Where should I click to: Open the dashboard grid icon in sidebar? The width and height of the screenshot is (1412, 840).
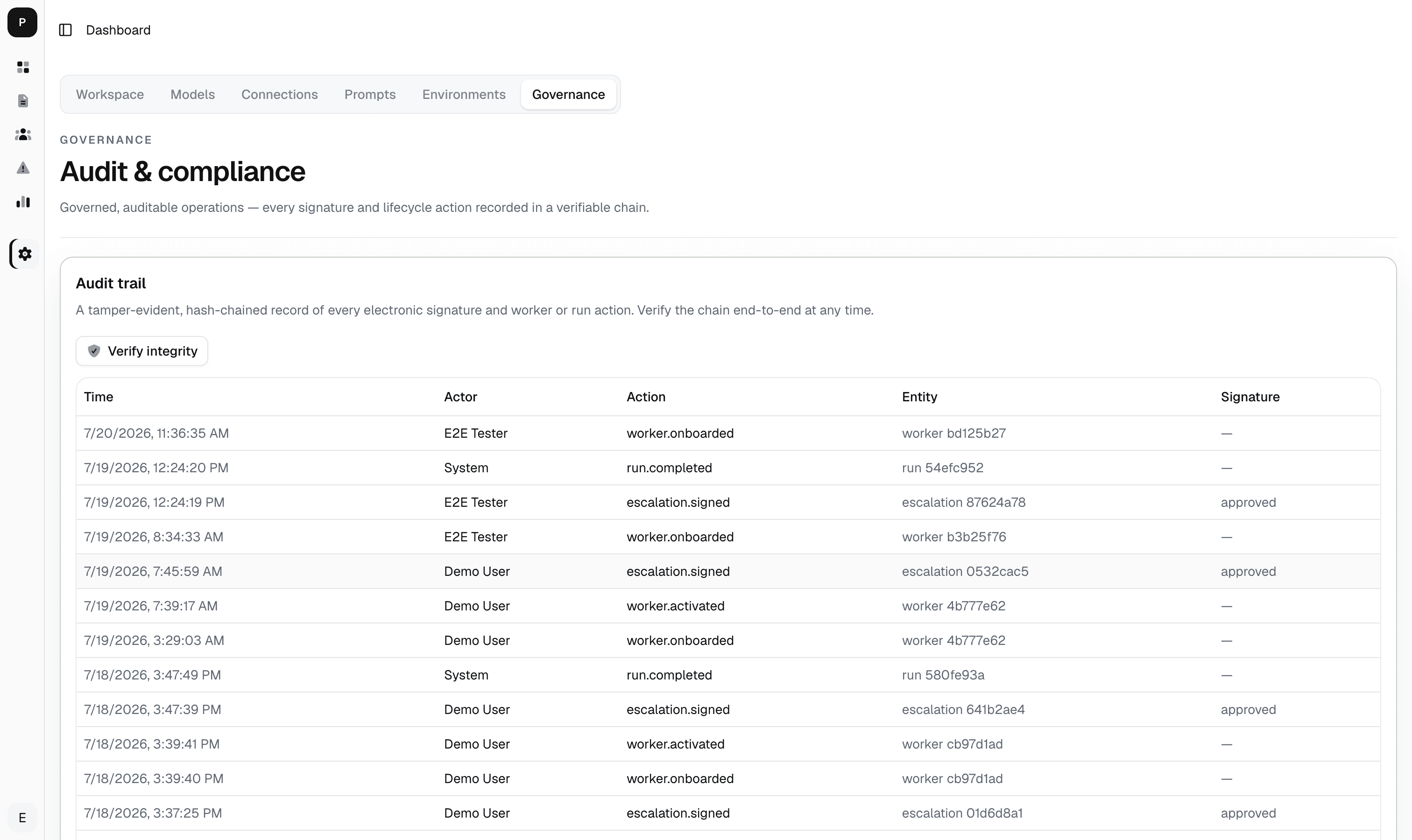point(23,67)
